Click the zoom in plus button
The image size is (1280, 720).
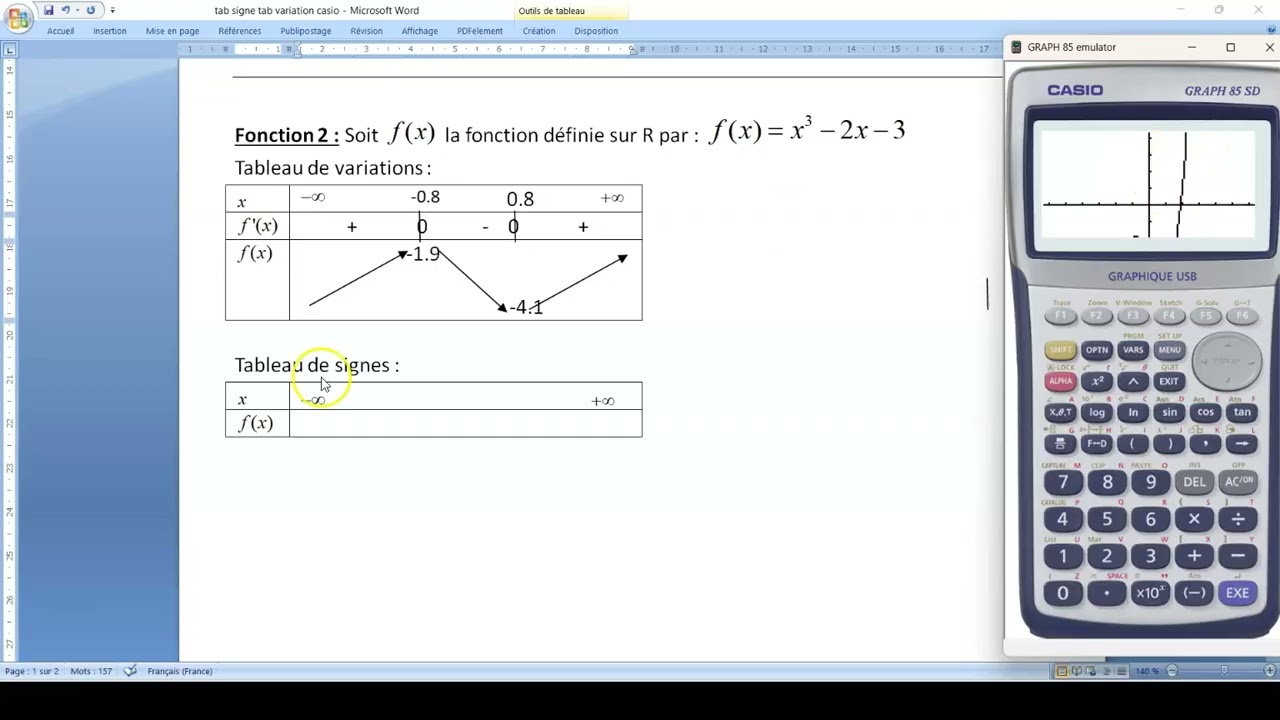[x=1271, y=671]
